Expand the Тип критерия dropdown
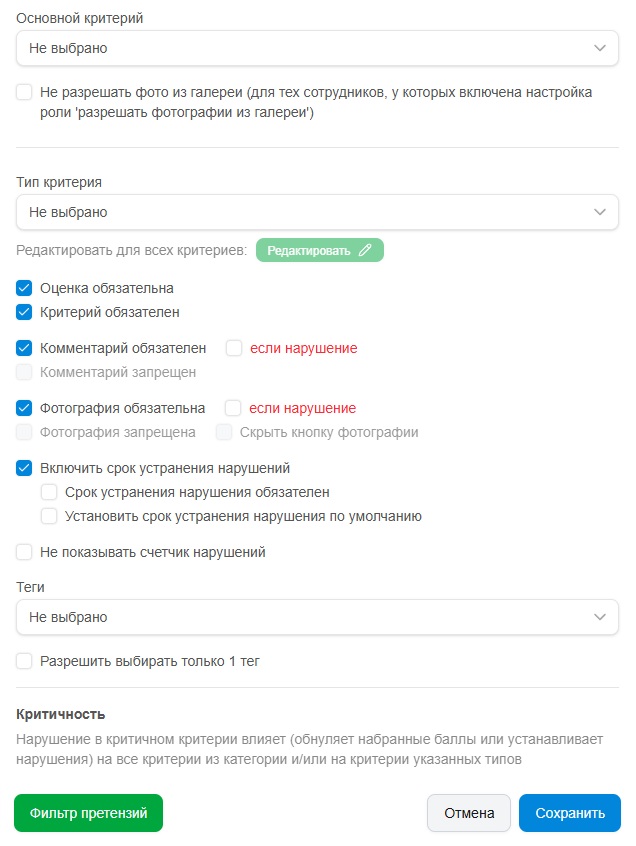 tap(317, 212)
